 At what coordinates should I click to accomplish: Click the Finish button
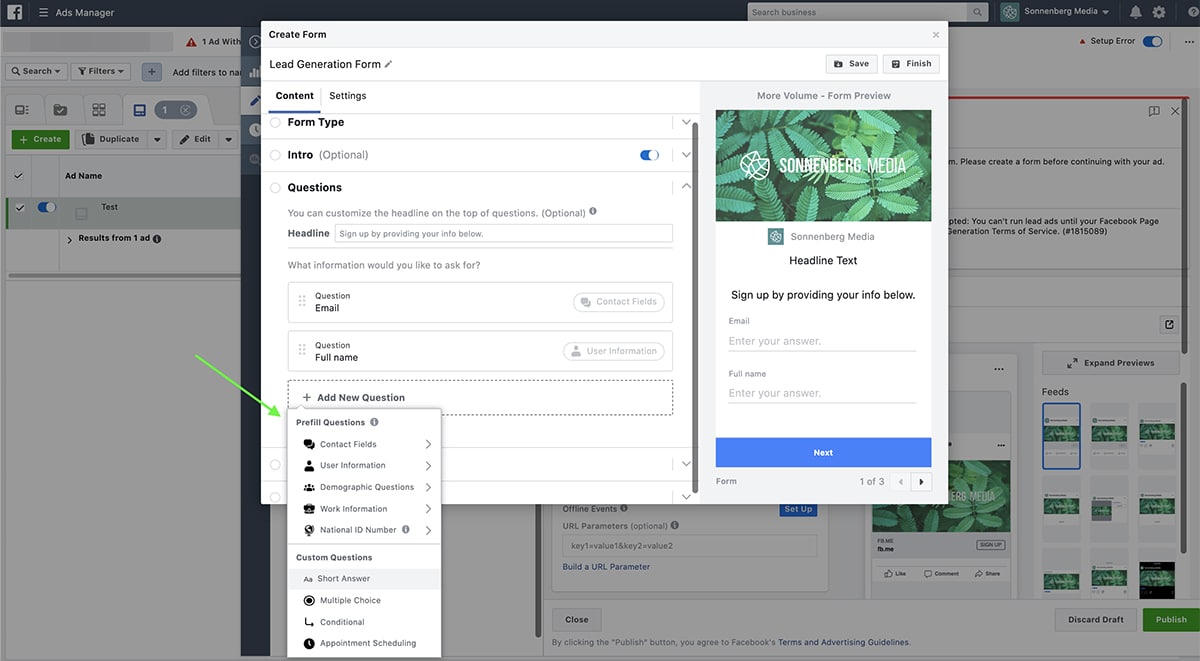click(911, 64)
